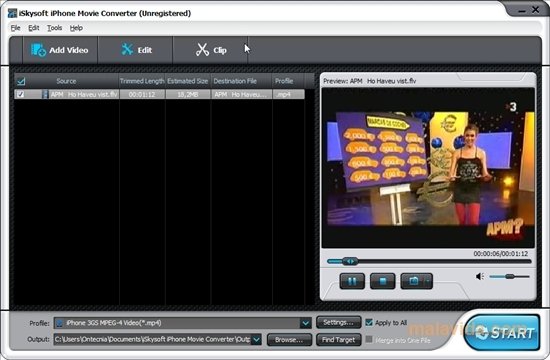Toggle the Apply to All checkbox
The width and height of the screenshot is (550, 360).
pos(369,322)
